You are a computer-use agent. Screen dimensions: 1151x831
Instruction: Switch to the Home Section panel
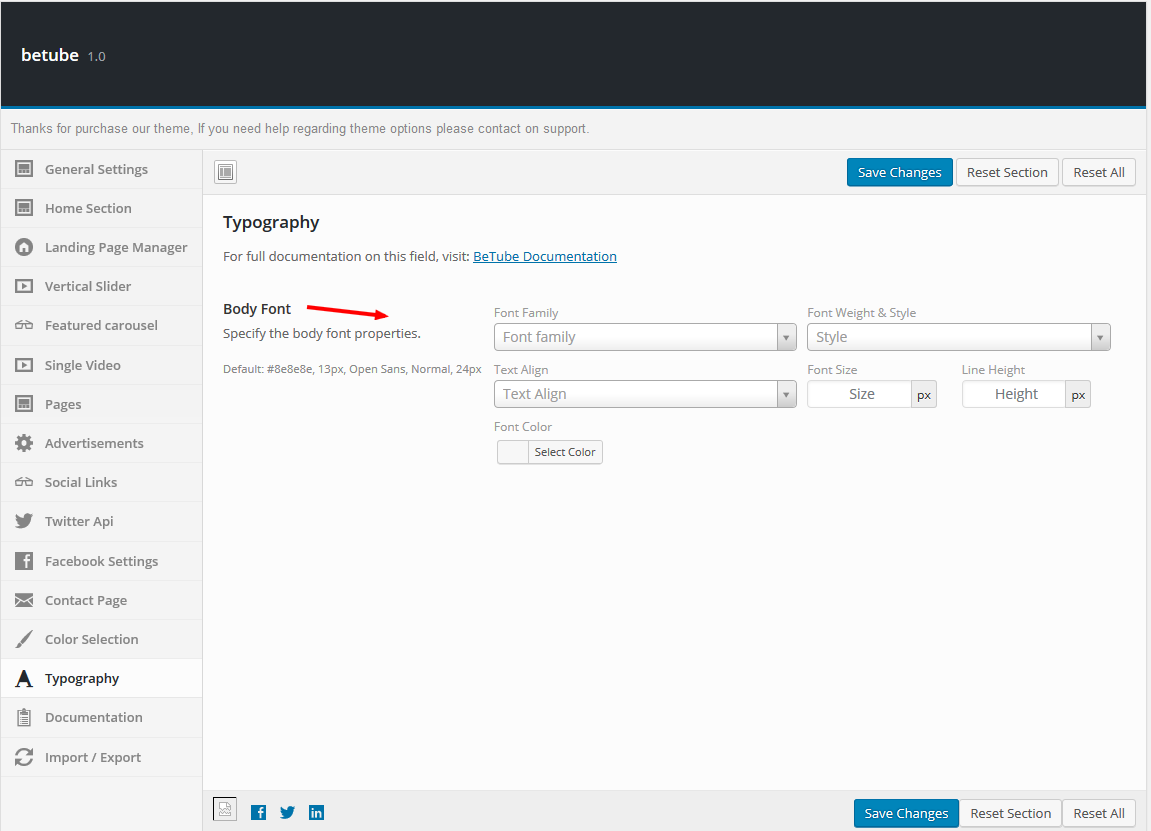pyautogui.click(x=90, y=208)
